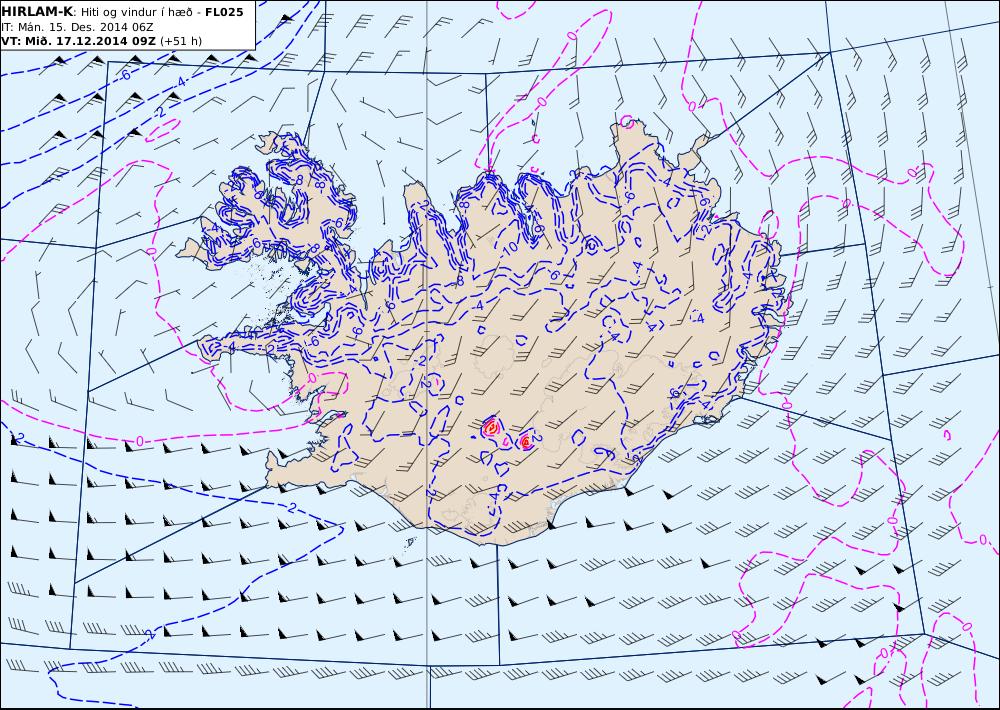This screenshot has width=1000, height=710.
Task: Click the western red warm contour spot
Action: pos(490,427)
